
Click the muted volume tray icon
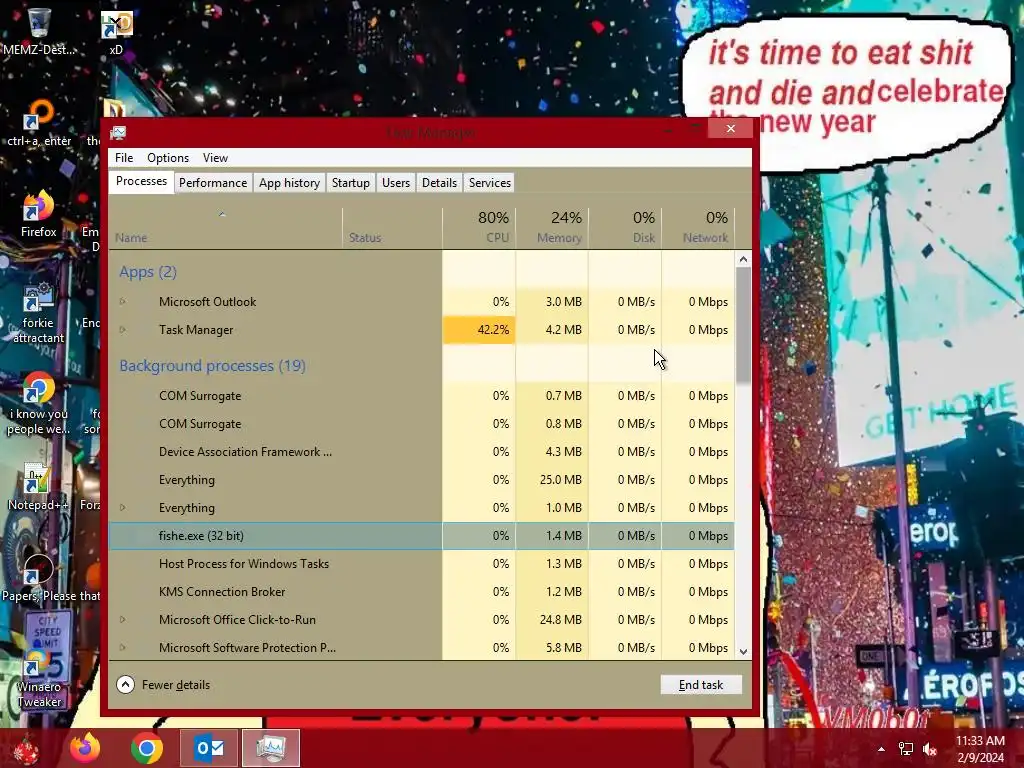coord(930,749)
